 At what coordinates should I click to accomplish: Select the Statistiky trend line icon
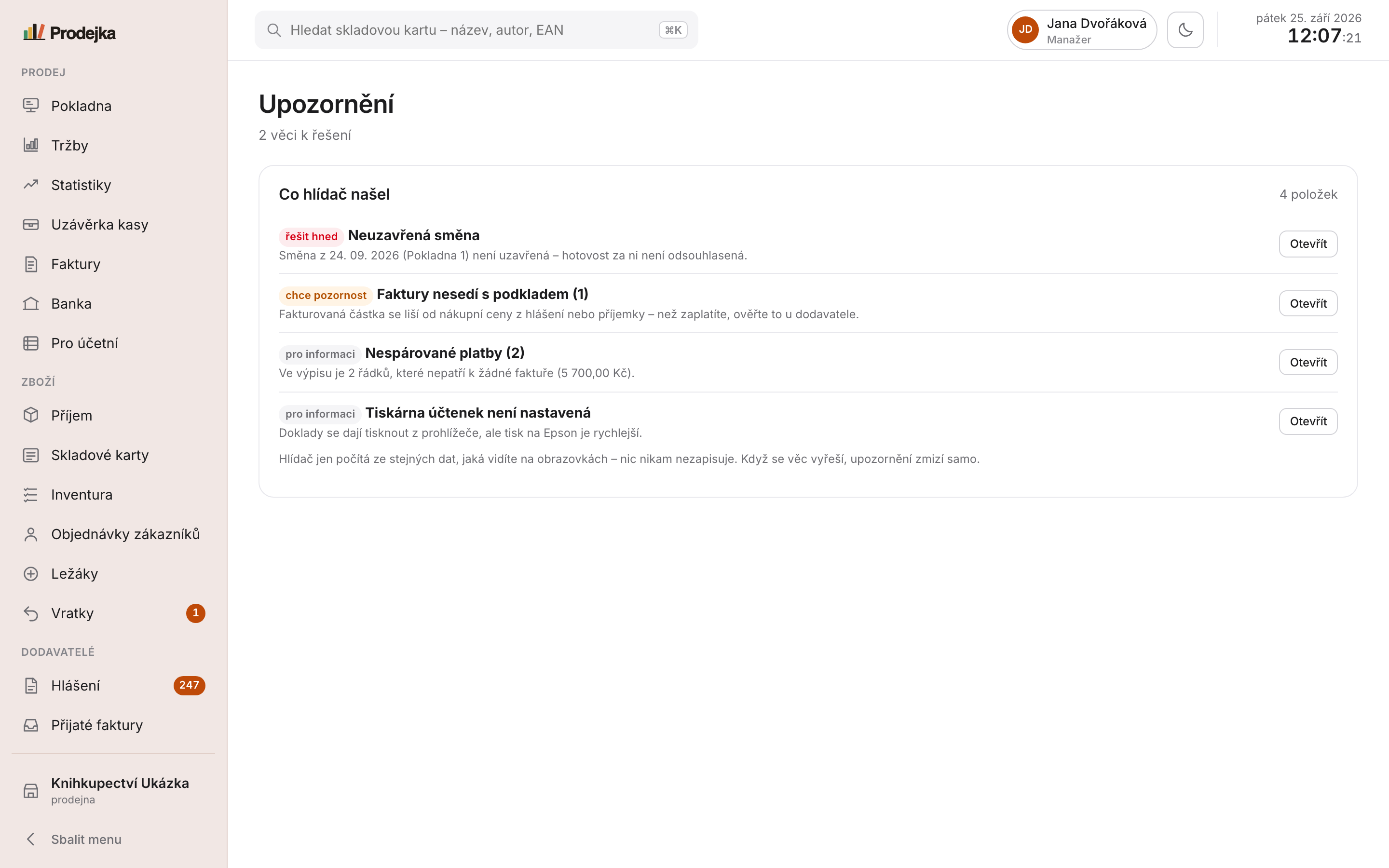[x=31, y=185]
